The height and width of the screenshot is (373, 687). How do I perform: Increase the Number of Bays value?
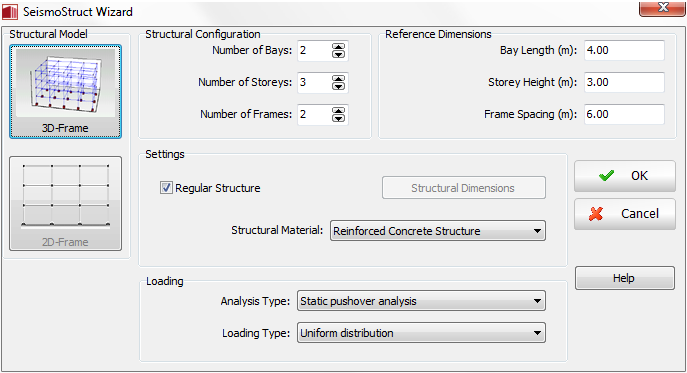[x=338, y=47]
